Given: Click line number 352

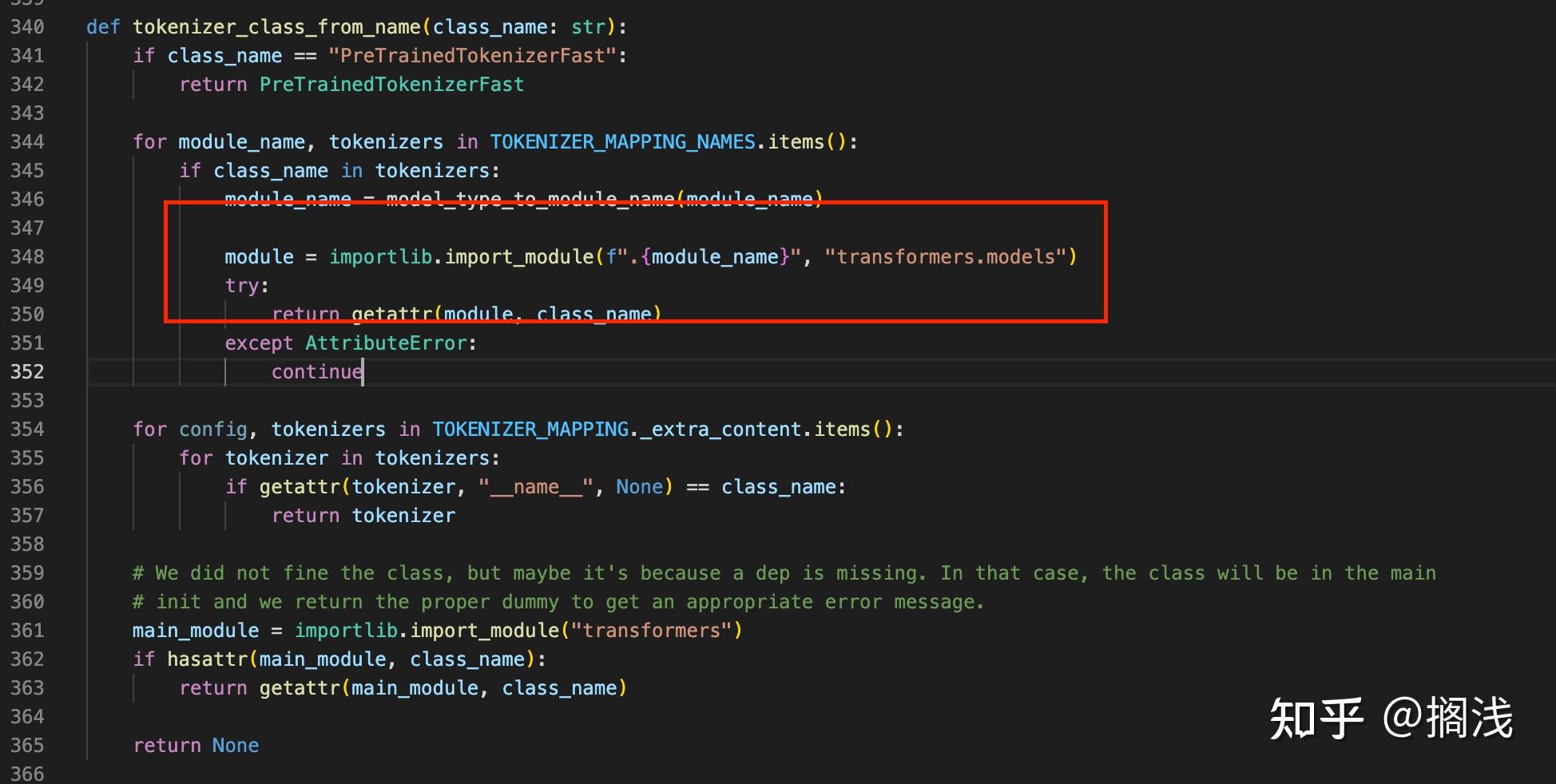Looking at the screenshot, I should (26, 371).
